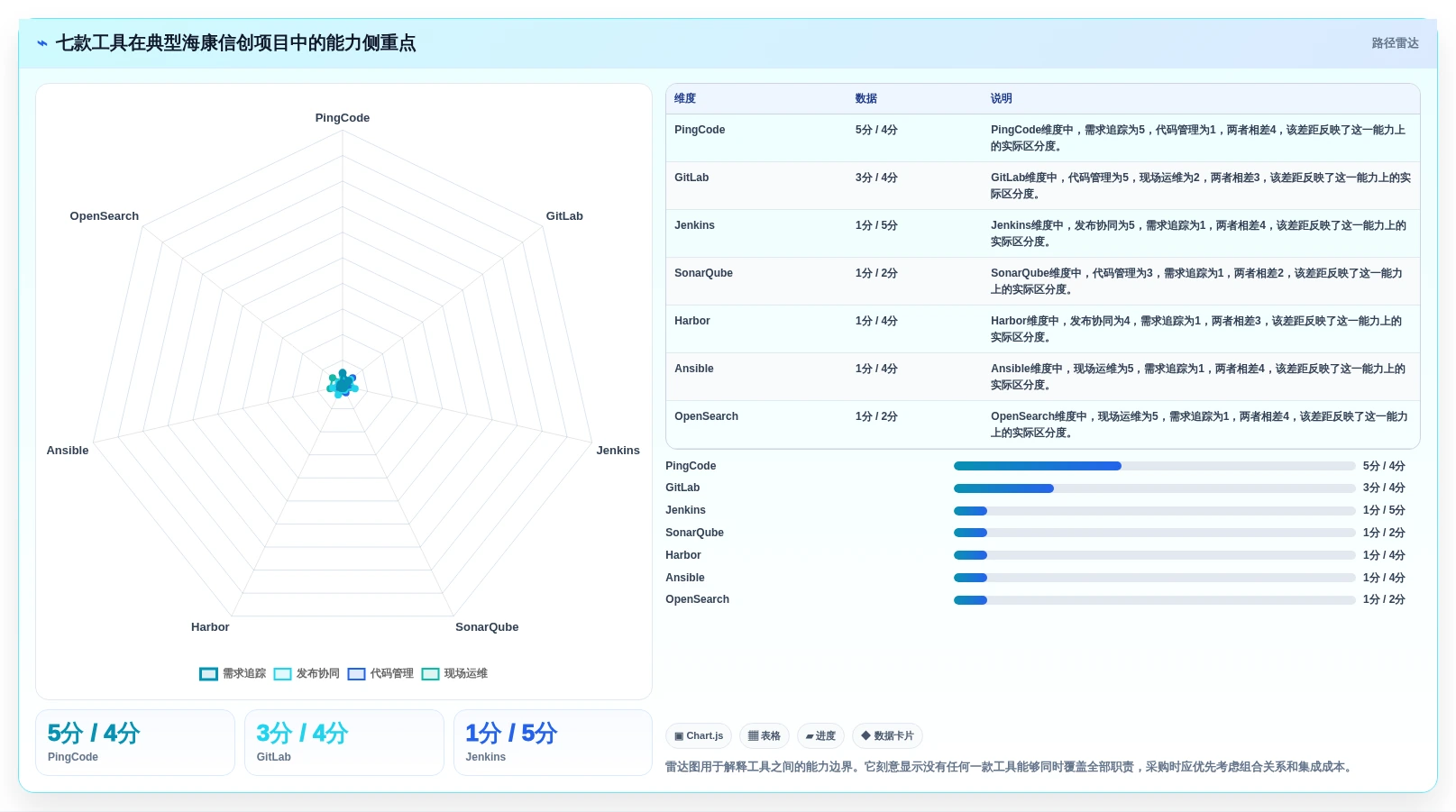
Task: Click the 1分 / 5分 cell in Jenkins table row
Action: [x=876, y=225]
